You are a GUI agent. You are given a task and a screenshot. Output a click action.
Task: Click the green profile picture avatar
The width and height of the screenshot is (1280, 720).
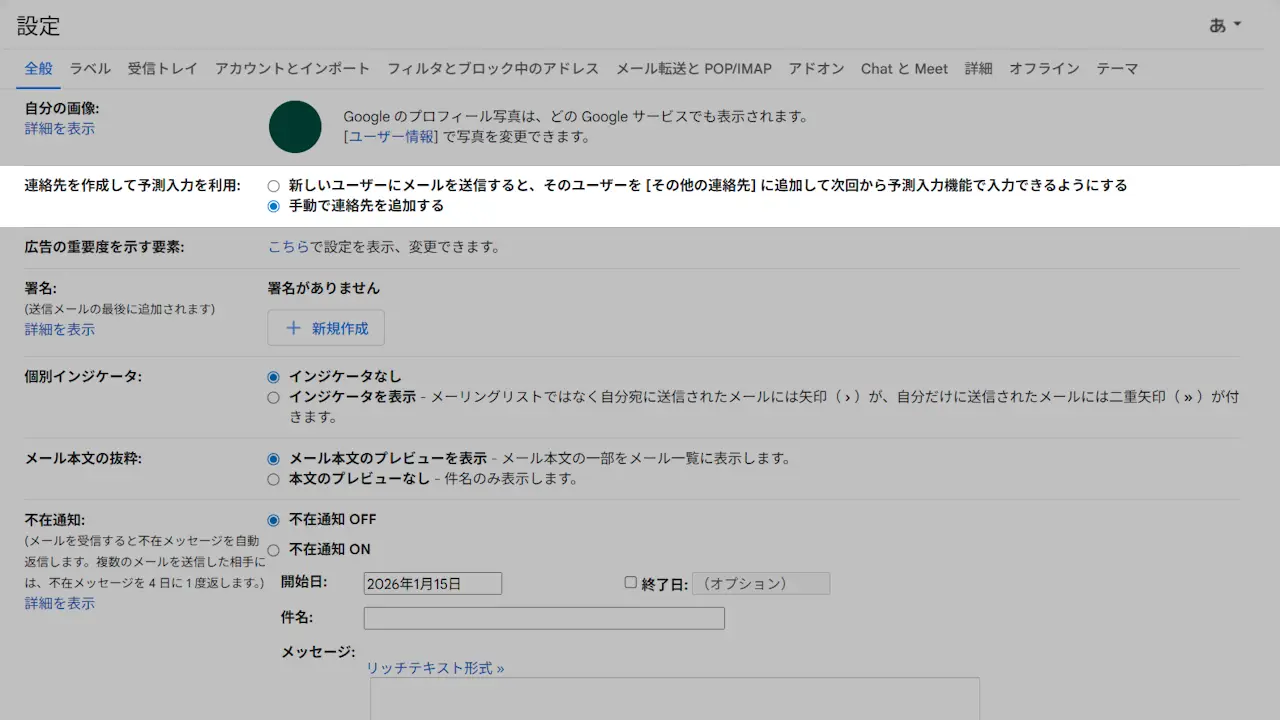tap(295, 127)
